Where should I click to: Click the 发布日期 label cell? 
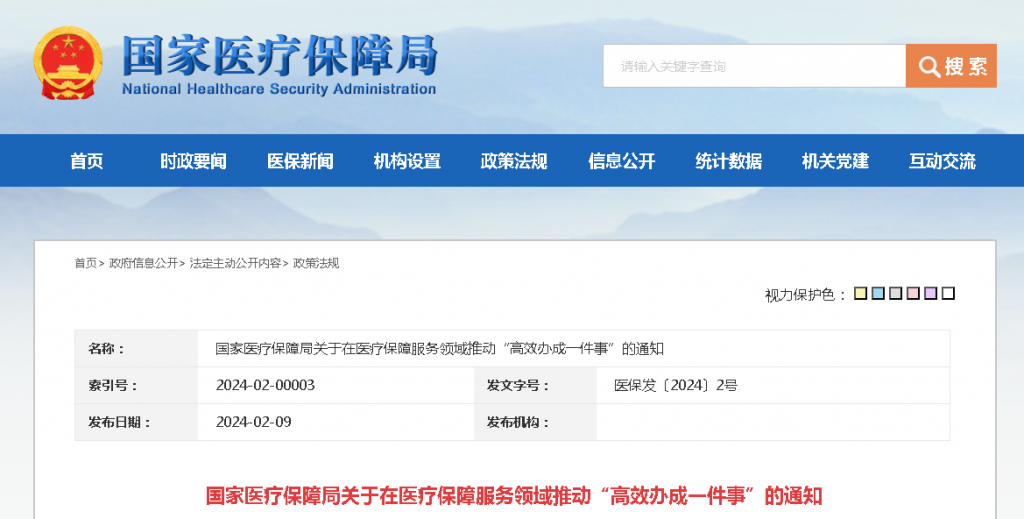pyautogui.click(x=136, y=422)
